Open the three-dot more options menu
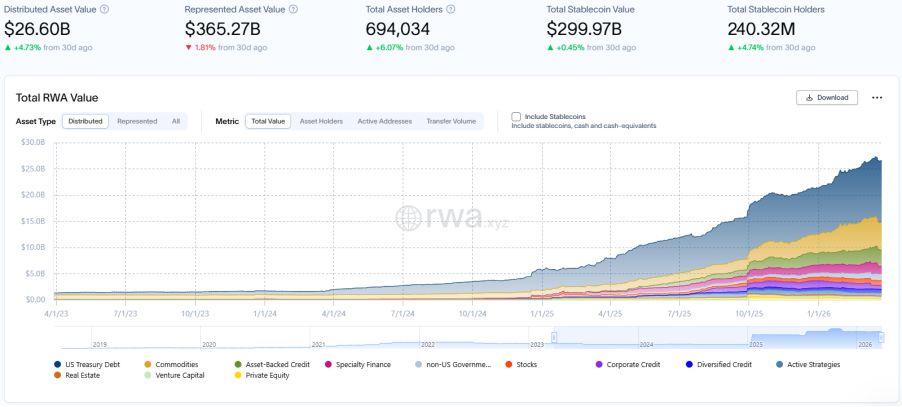902x407 pixels. point(877,98)
